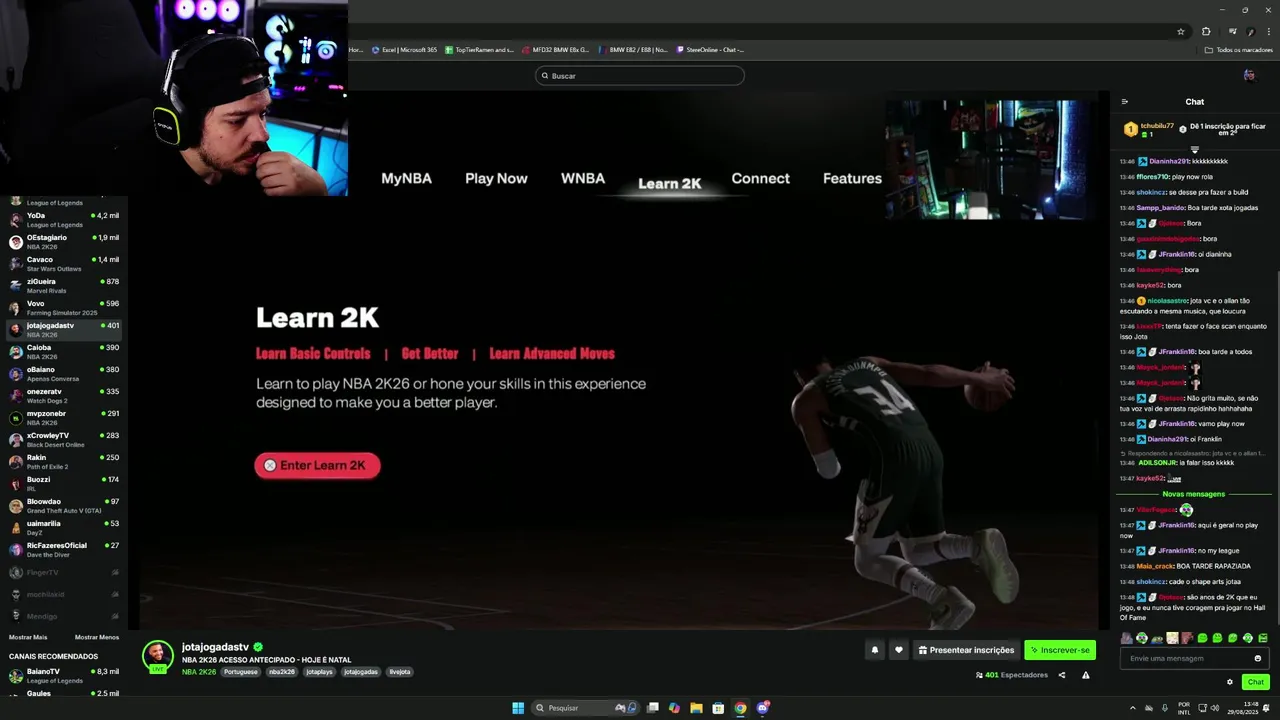Image resolution: width=1280 pixels, height=720 pixels.
Task: Select the WNBA menu tab
Action: (583, 178)
